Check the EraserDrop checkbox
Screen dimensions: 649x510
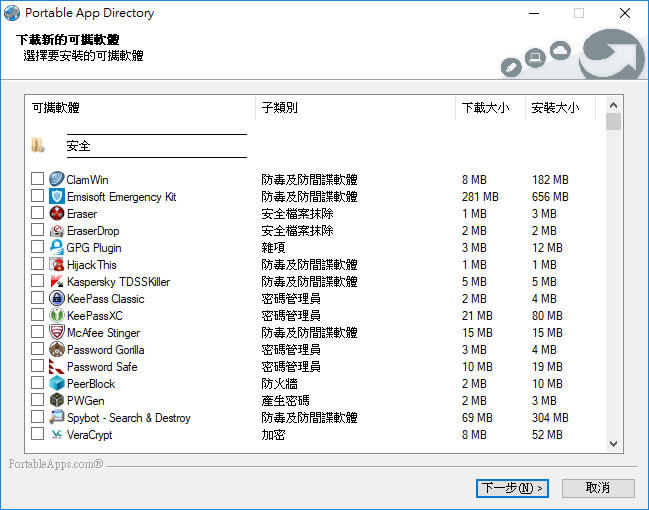[x=37, y=229]
